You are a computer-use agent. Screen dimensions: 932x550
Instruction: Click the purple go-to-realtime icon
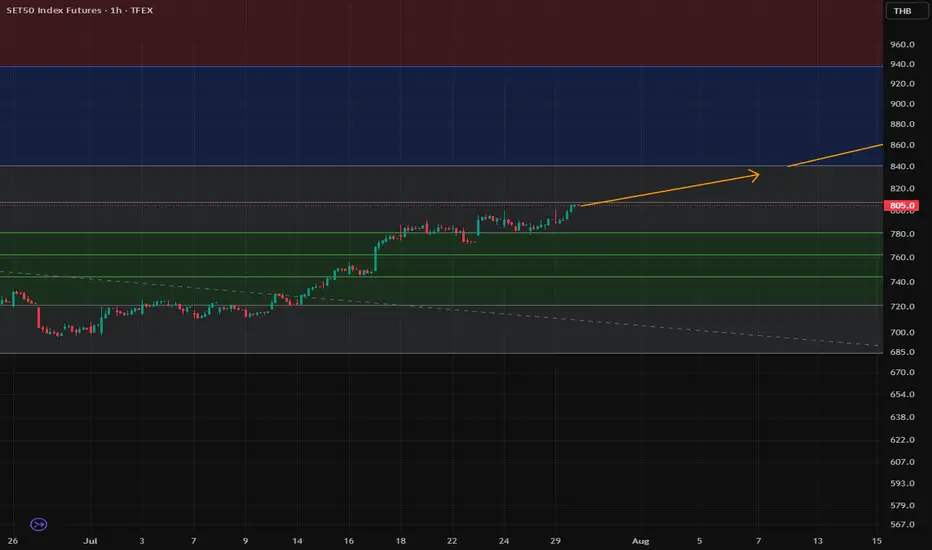click(x=39, y=524)
